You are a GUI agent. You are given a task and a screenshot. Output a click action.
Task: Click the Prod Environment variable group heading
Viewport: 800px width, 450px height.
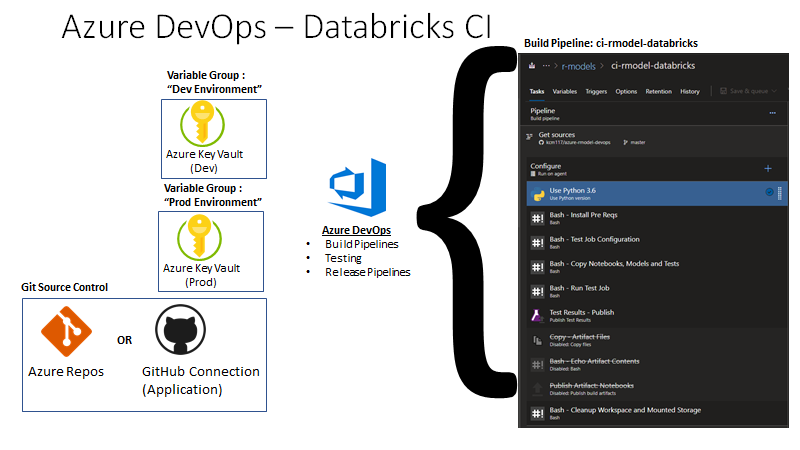(x=213, y=195)
